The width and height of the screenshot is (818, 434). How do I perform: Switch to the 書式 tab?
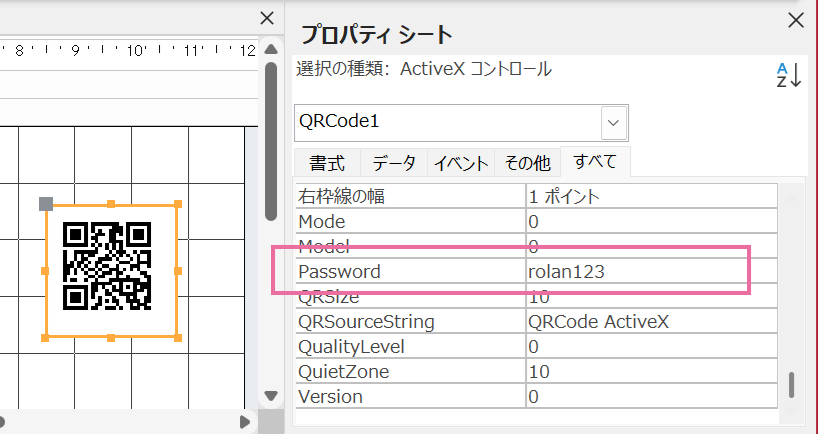pos(327,163)
